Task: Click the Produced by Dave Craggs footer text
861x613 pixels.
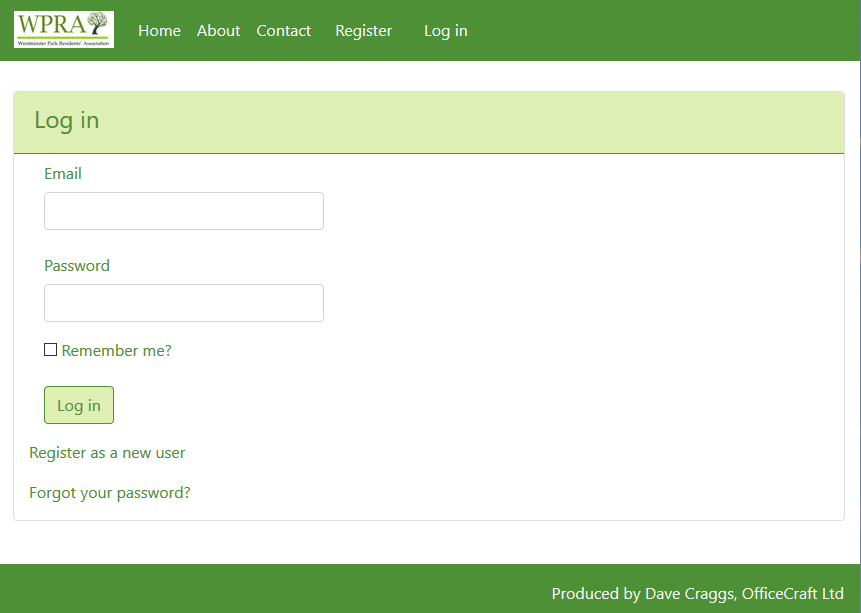Action: point(697,594)
